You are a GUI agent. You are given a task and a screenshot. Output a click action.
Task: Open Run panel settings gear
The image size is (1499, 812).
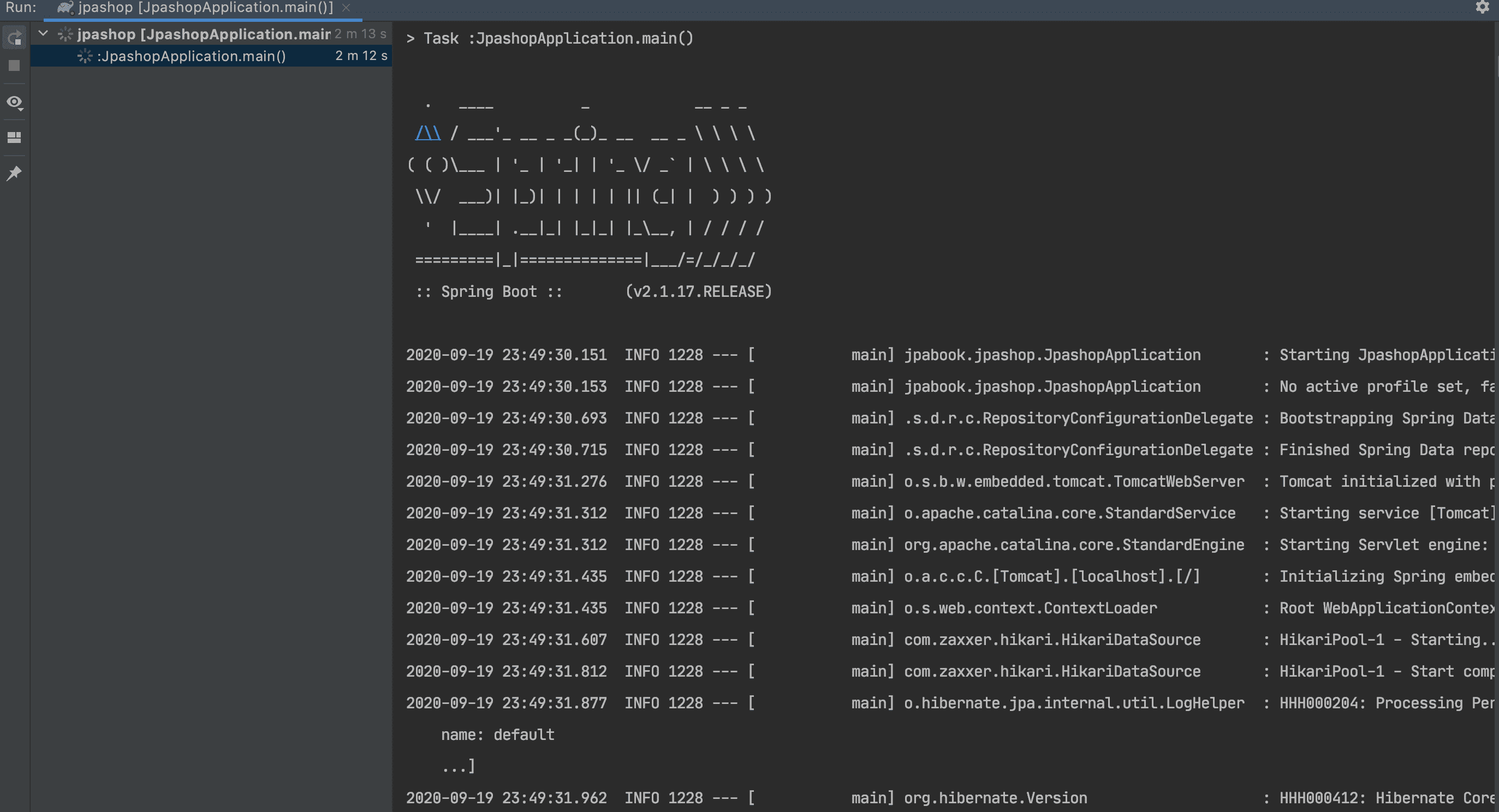(x=1482, y=8)
